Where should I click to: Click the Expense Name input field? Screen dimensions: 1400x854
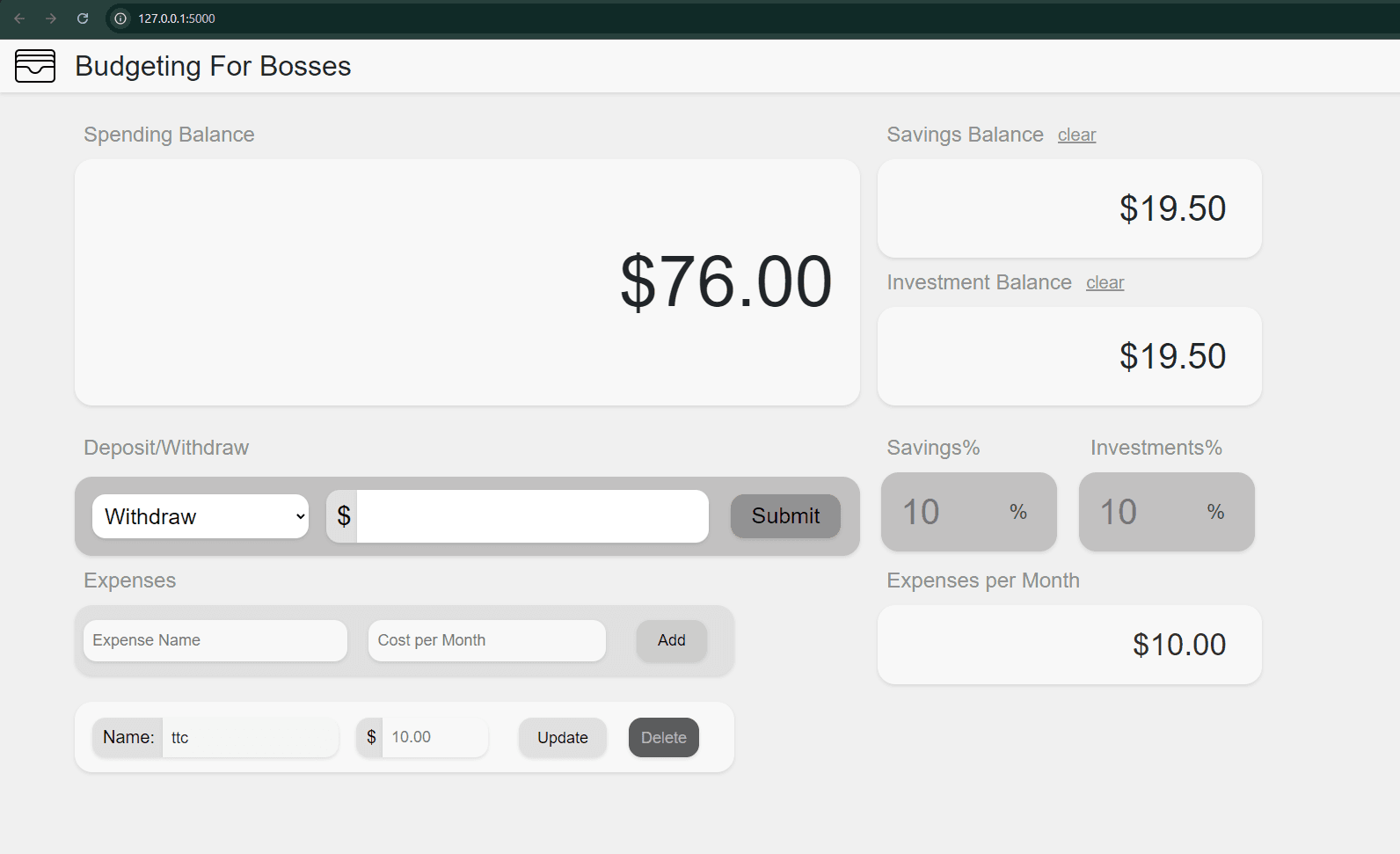(x=215, y=640)
